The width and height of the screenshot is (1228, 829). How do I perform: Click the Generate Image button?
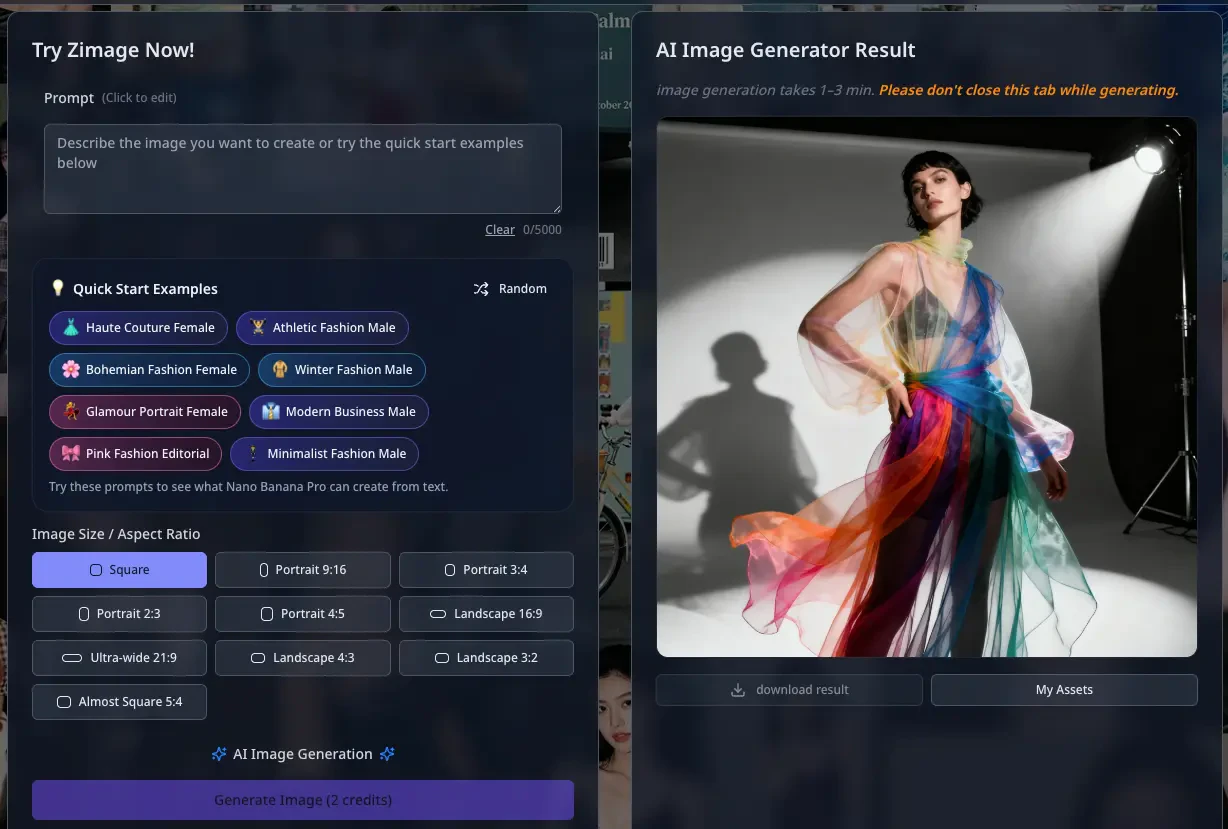coord(302,800)
